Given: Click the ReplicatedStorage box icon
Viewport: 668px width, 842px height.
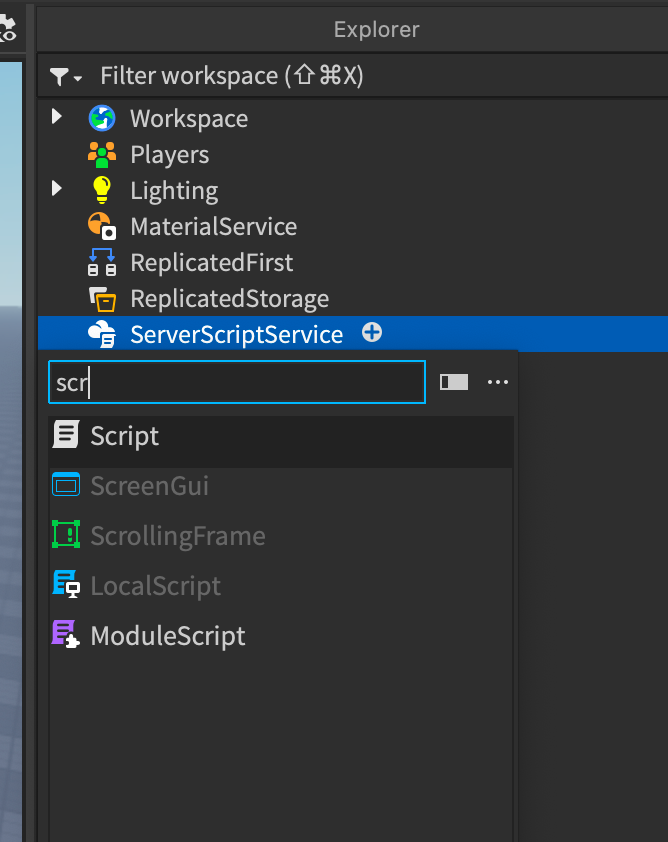Looking at the screenshot, I should tap(102, 299).
